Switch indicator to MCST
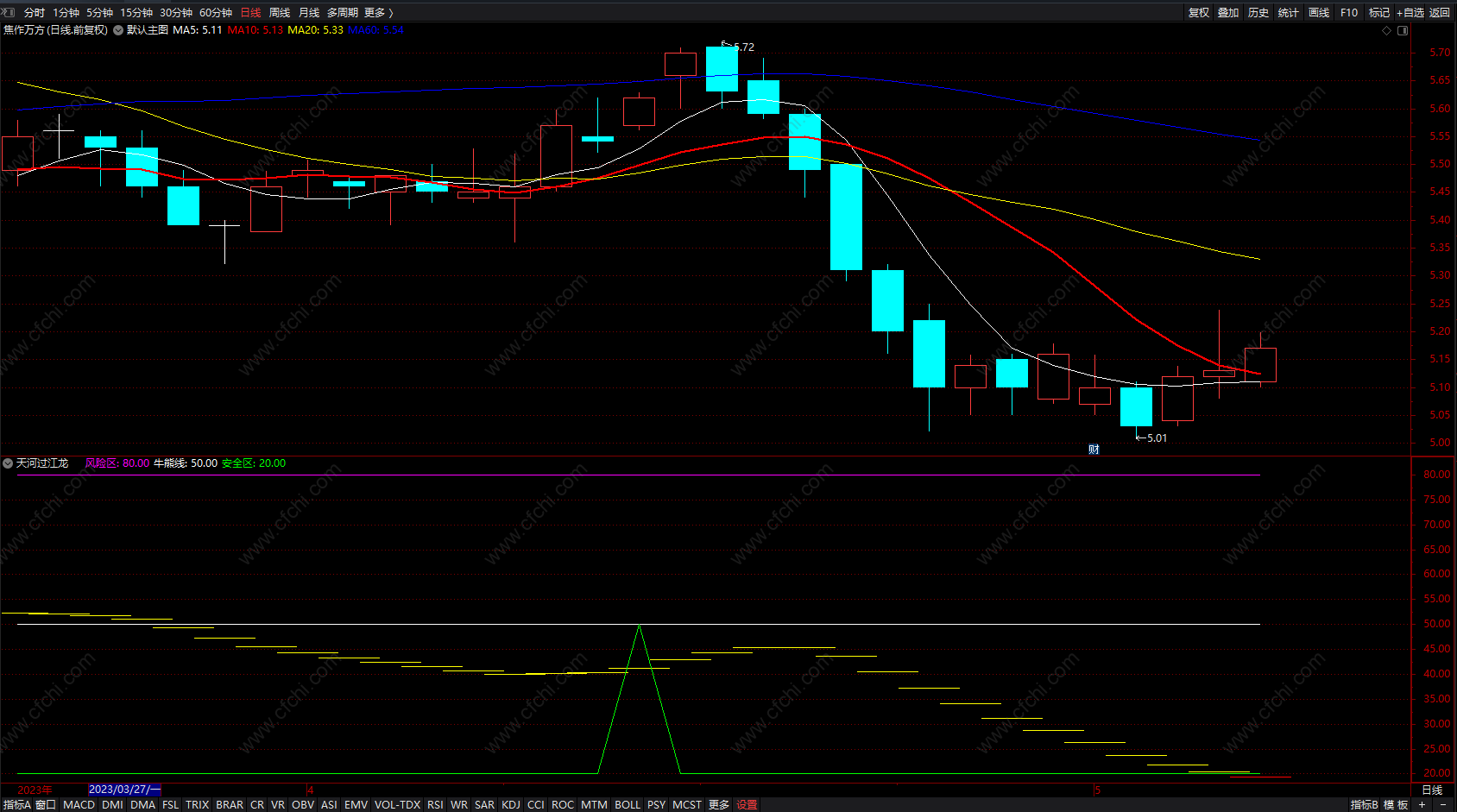The width and height of the screenshot is (1457, 812). coord(687,804)
